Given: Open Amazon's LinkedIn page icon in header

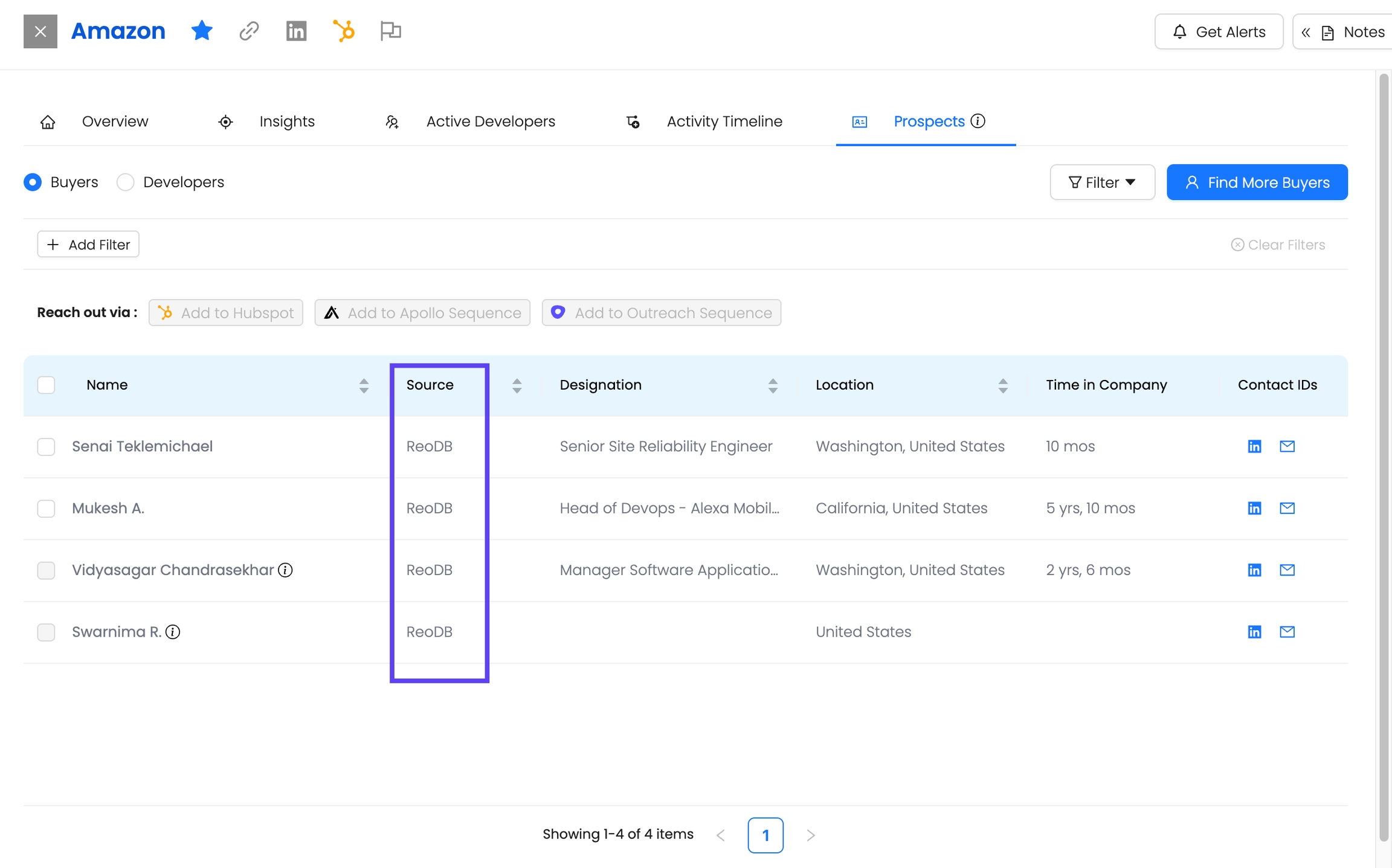Looking at the screenshot, I should pos(296,31).
